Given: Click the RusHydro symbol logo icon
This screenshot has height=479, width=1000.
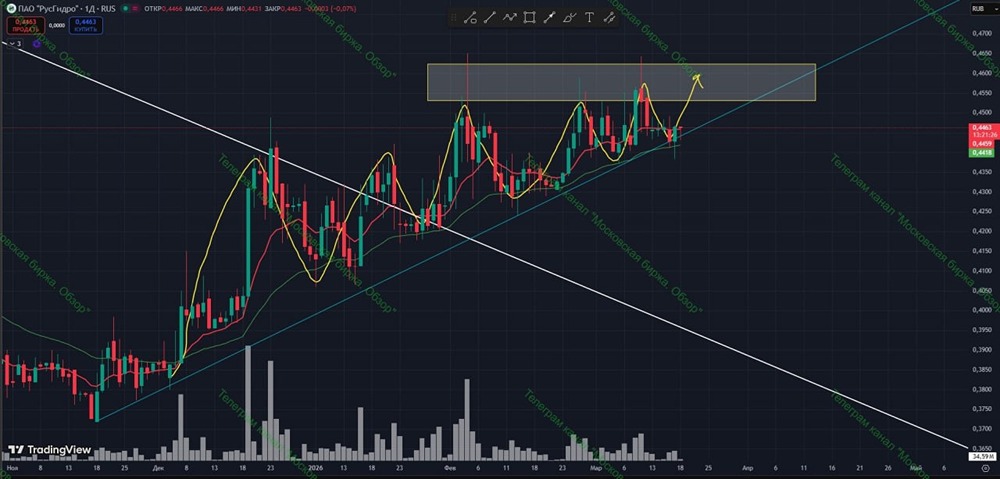Looking at the screenshot, I should point(12,10).
